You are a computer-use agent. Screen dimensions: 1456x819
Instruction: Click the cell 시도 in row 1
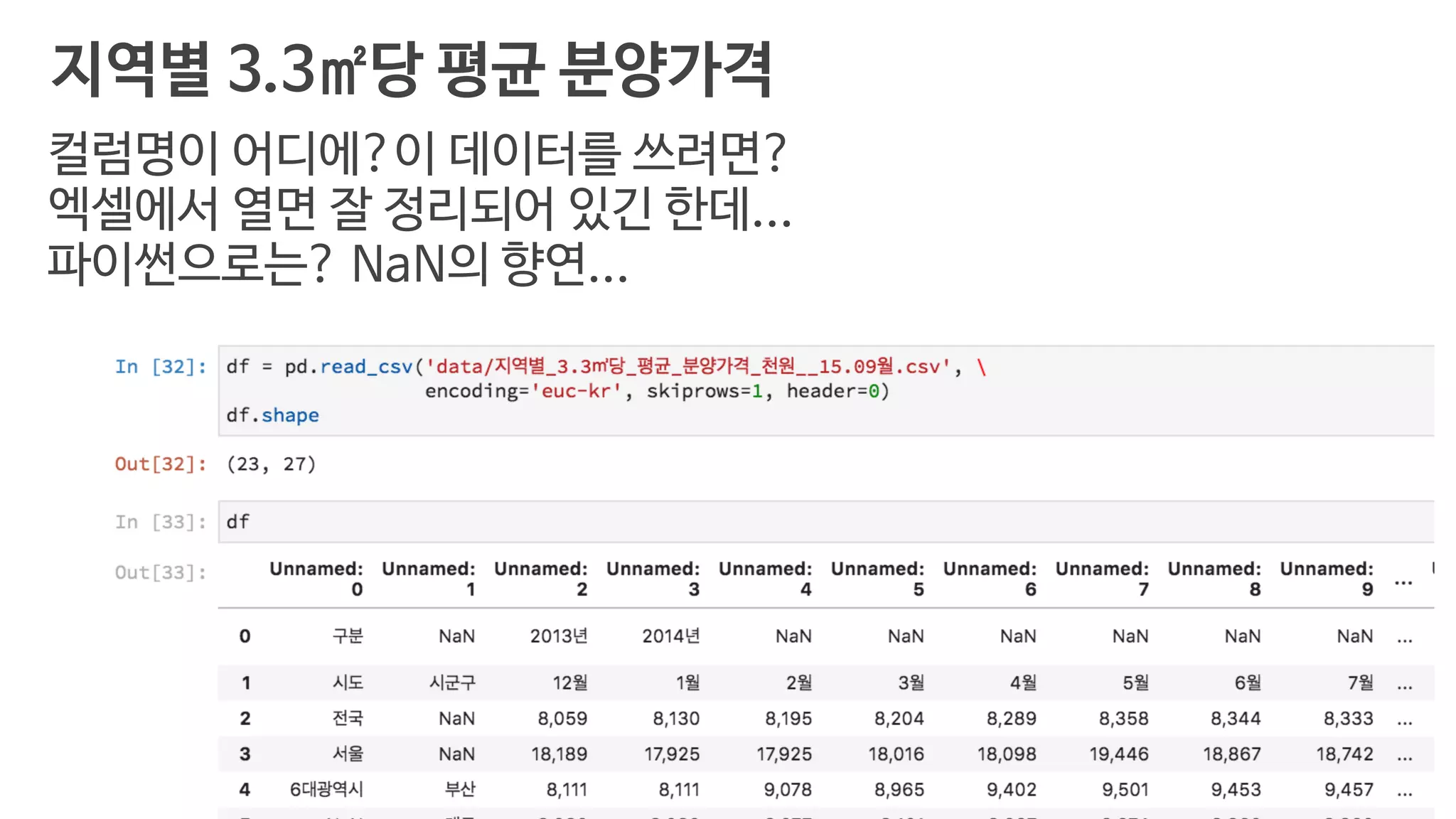pyautogui.click(x=348, y=682)
